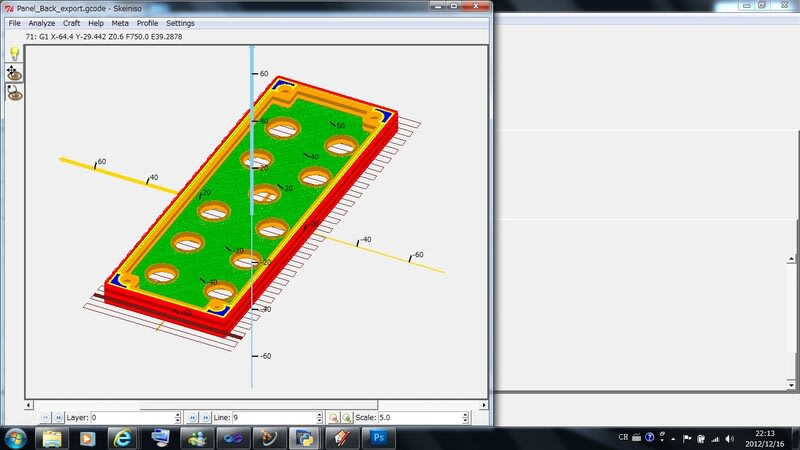Screen dimensions: 800x450
Task: Click the Line spinbox arrows
Action: [x=319, y=418]
